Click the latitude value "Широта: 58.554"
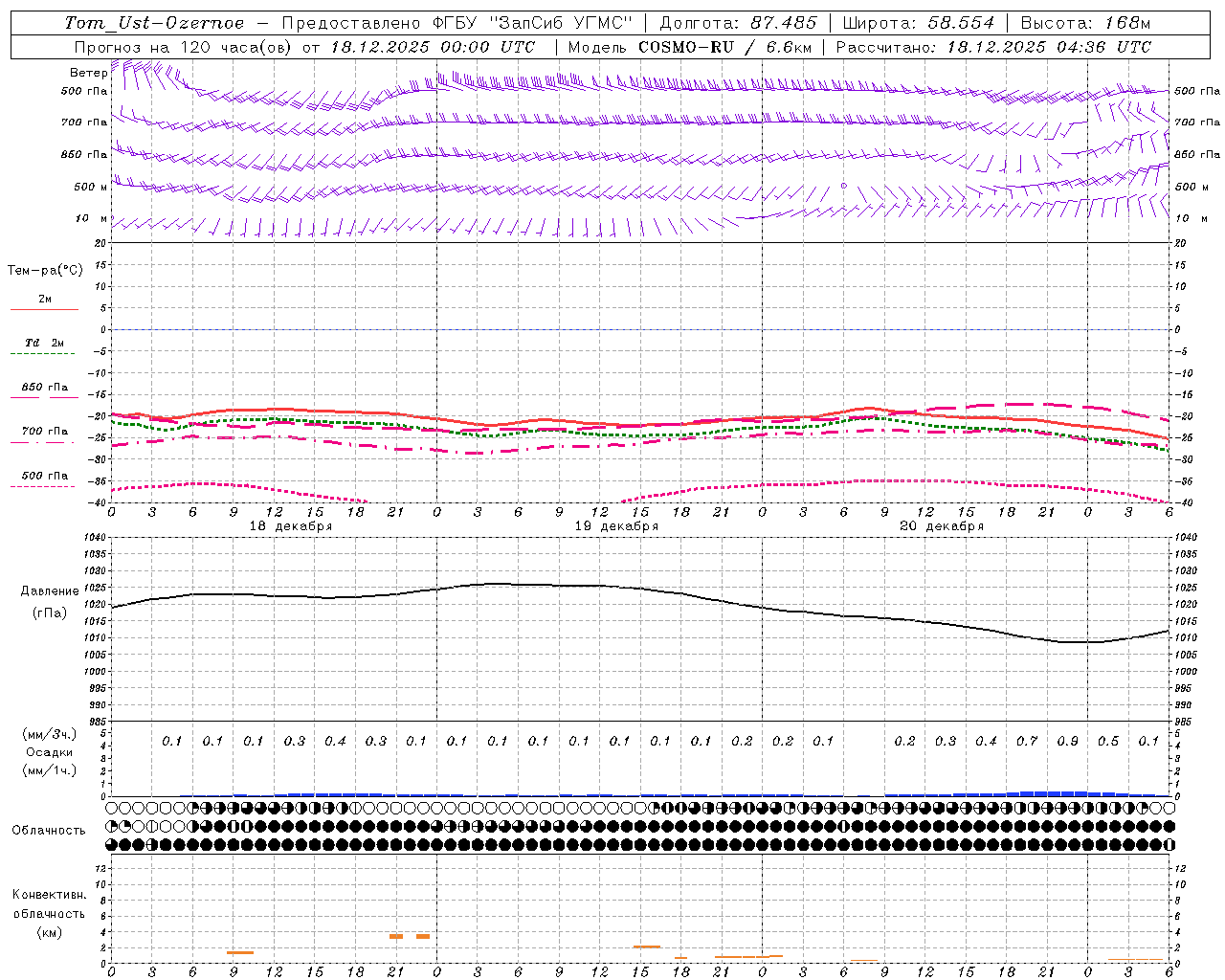 tap(919, 23)
